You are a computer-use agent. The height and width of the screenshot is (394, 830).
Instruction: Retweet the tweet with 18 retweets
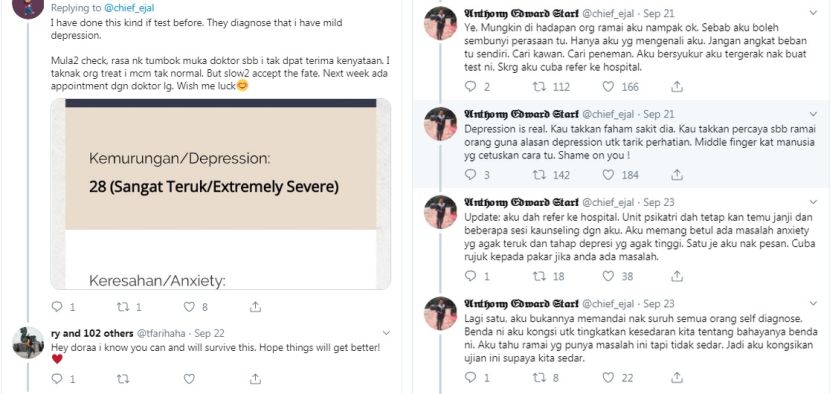click(x=539, y=276)
